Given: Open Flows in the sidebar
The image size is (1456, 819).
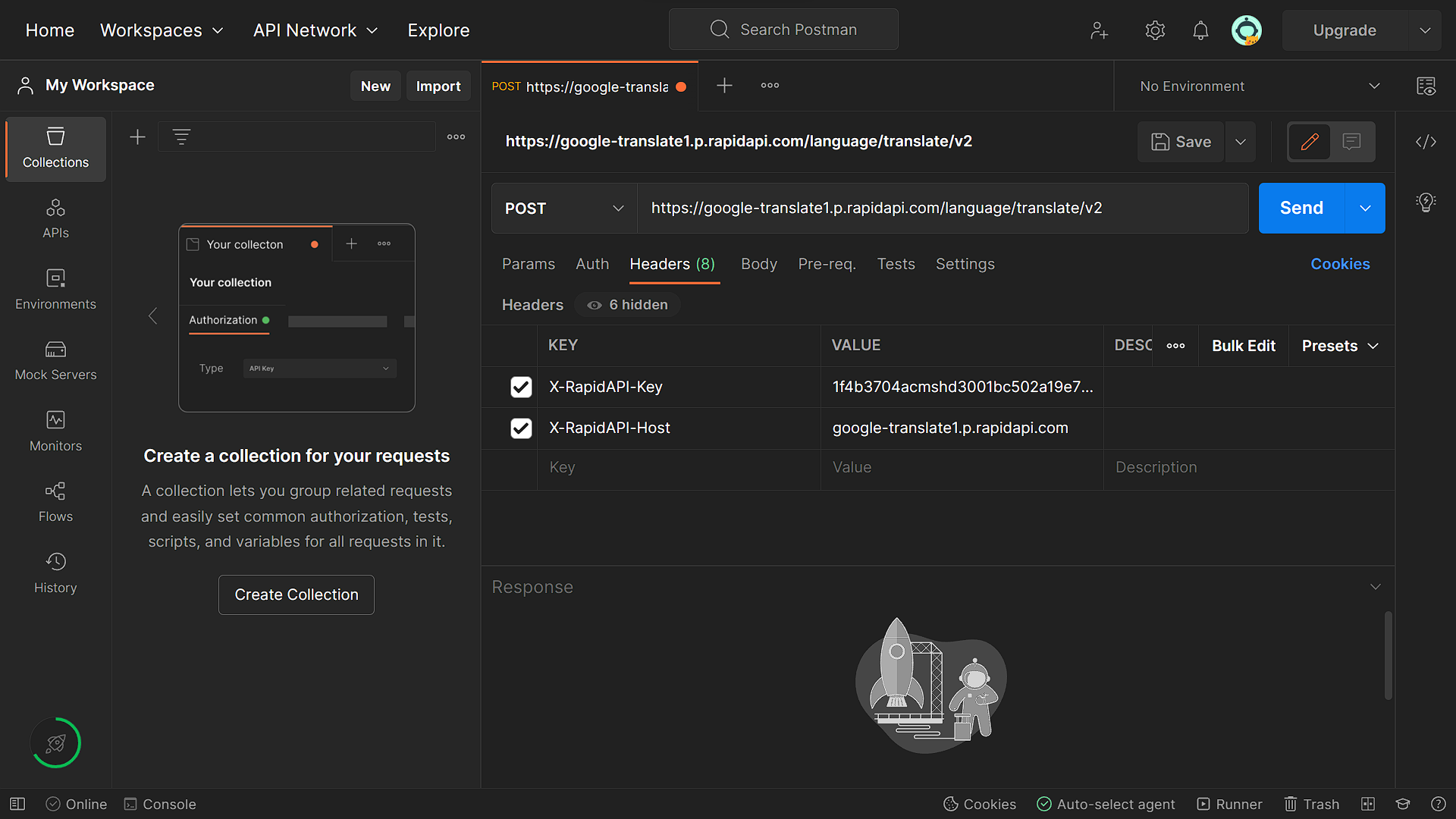Looking at the screenshot, I should point(55,502).
